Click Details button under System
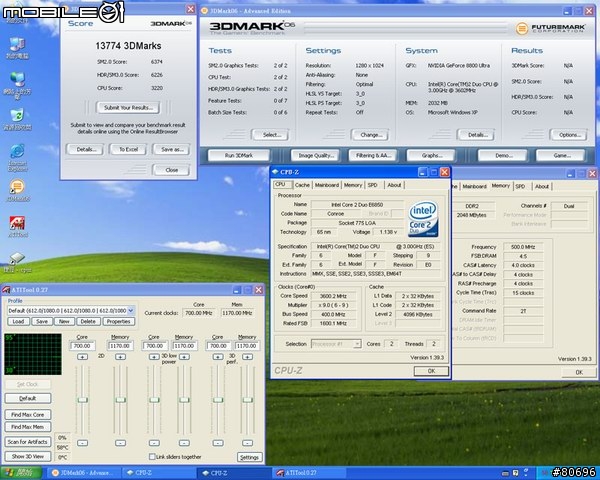Image resolution: width=600 pixels, height=480 pixels. click(477, 135)
